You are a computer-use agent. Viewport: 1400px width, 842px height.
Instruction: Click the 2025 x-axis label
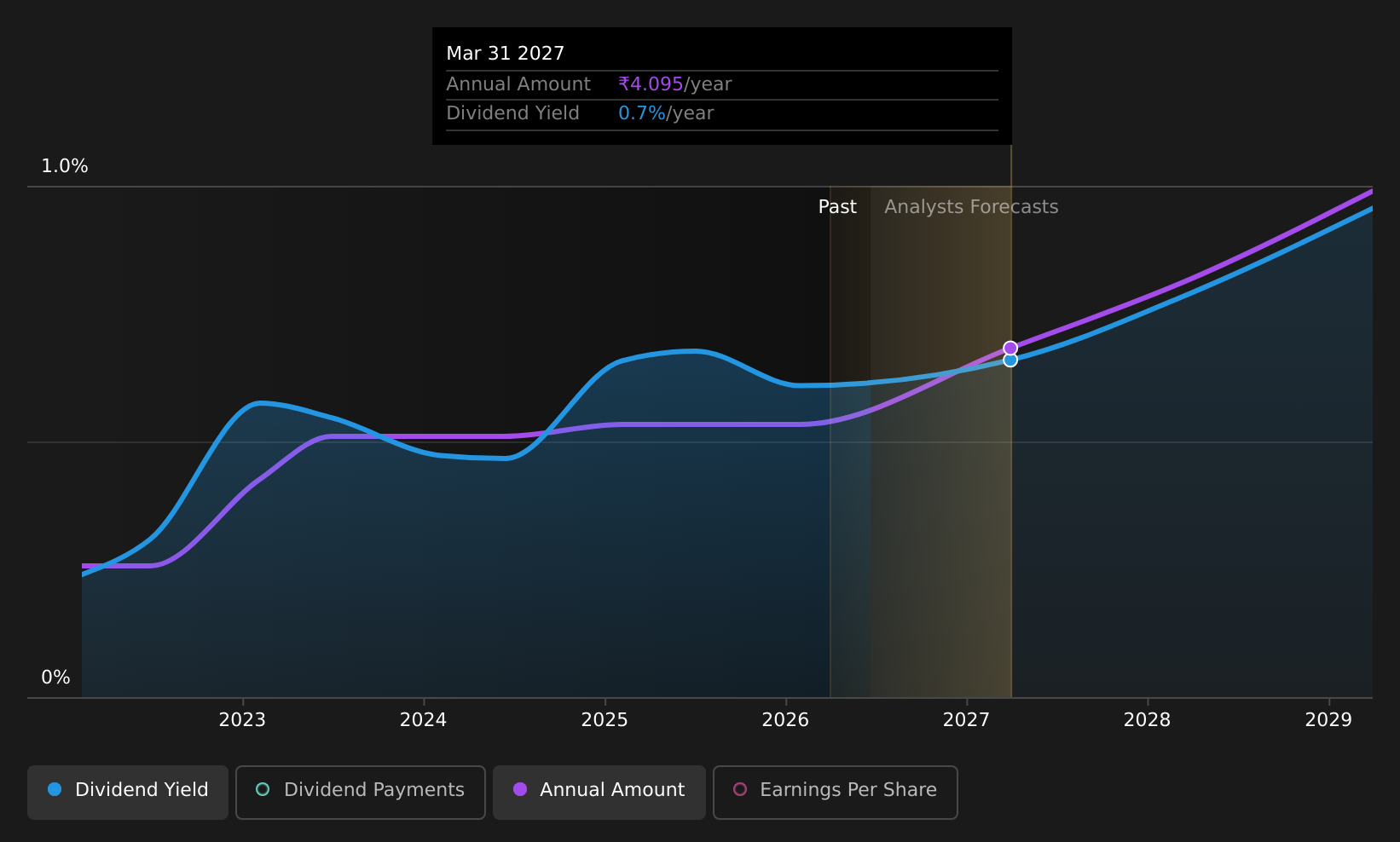point(605,720)
